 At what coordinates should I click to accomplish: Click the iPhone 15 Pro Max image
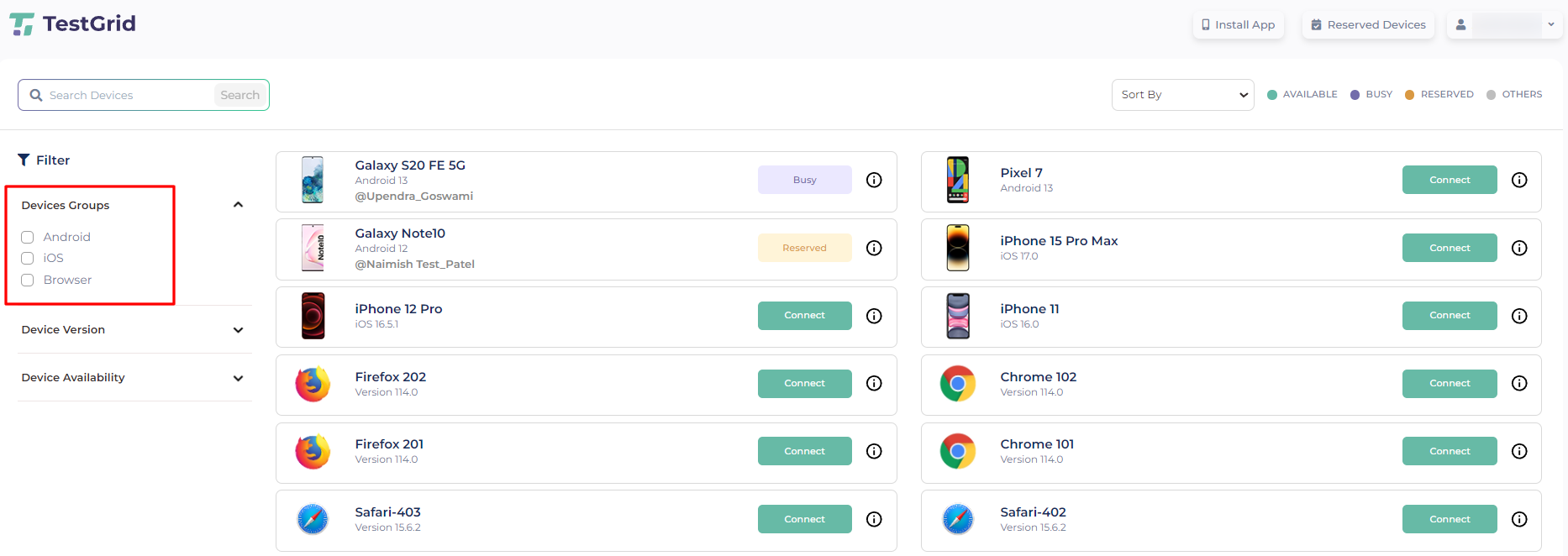point(958,248)
